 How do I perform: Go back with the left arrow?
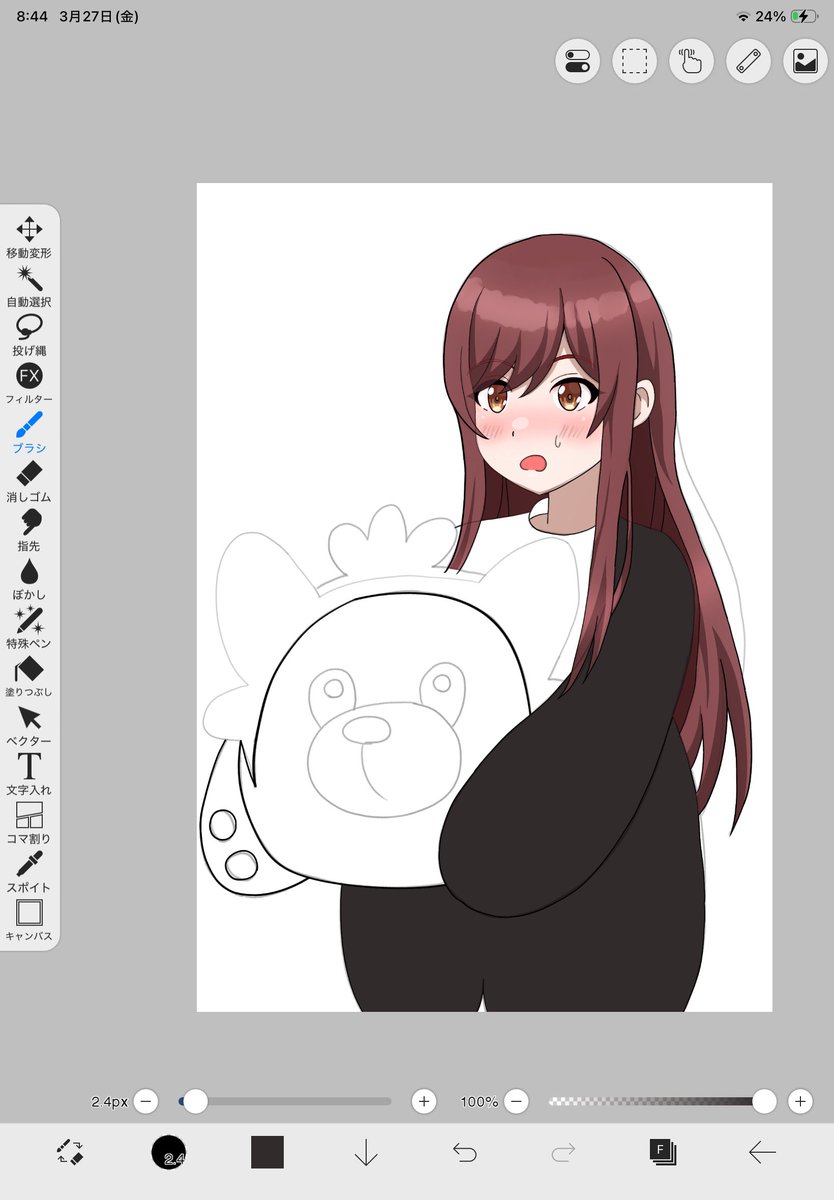click(762, 1153)
